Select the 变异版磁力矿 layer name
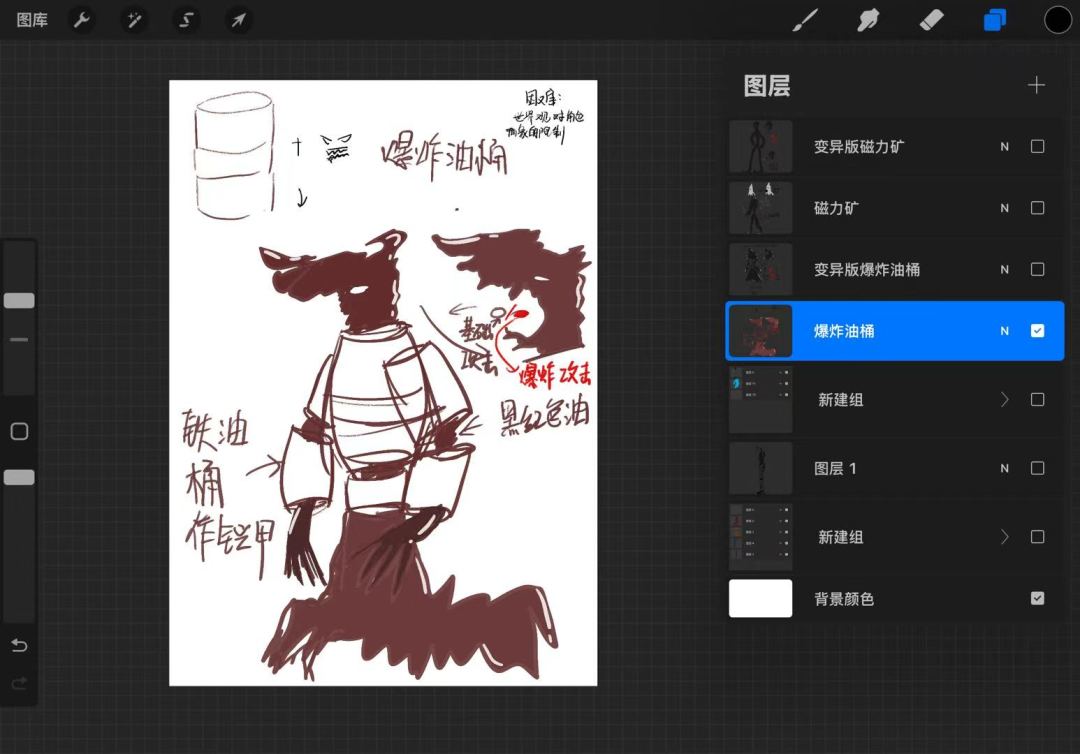Screen dimensions: 1080x754 point(859,147)
